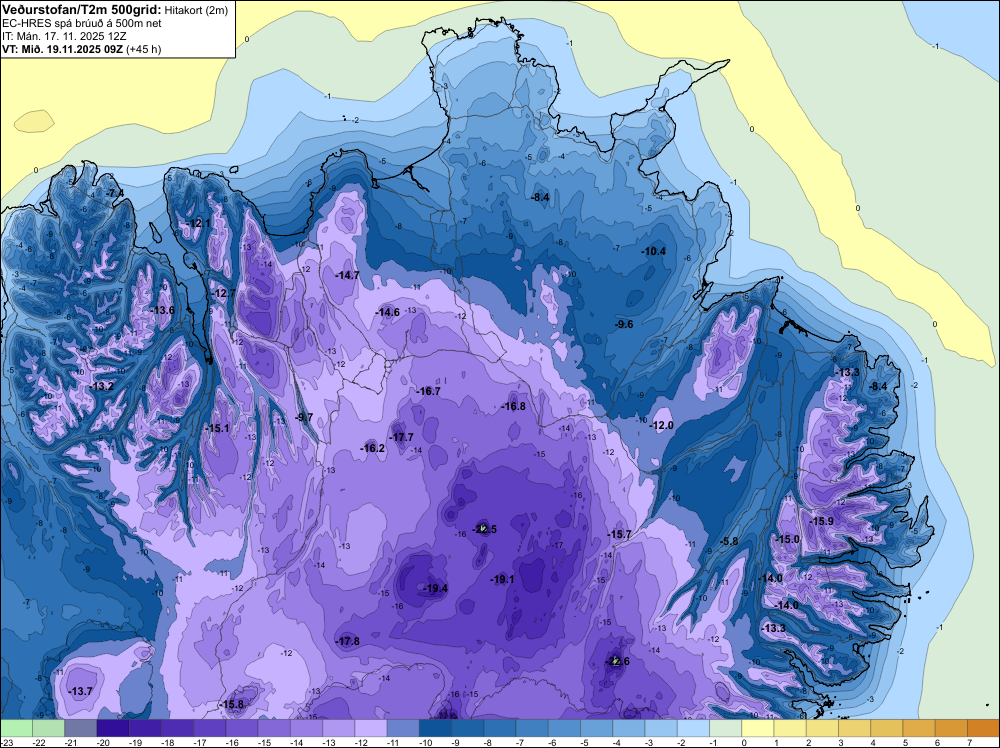The height and width of the screenshot is (748, 1000).
Task: Click the -22.5 temperature reading
Action: [x=484, y=529]
